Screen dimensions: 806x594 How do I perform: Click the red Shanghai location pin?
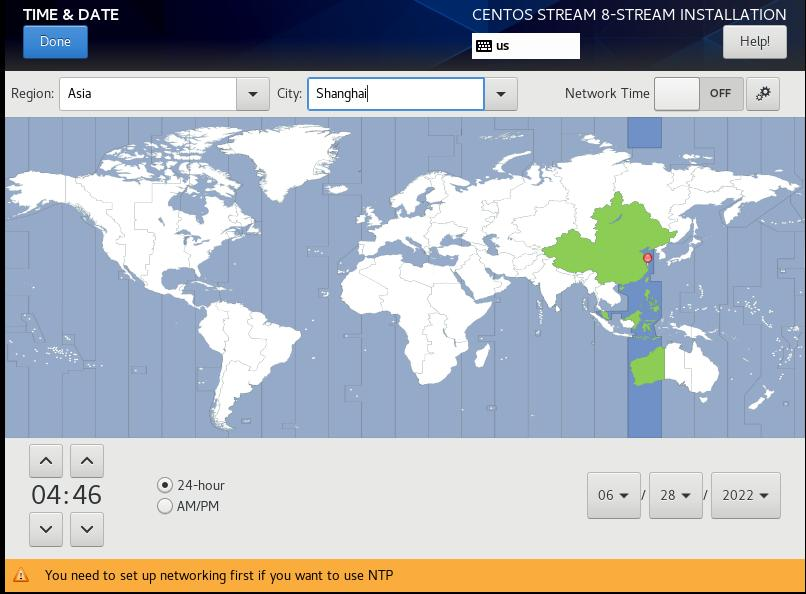pos(648,258)
